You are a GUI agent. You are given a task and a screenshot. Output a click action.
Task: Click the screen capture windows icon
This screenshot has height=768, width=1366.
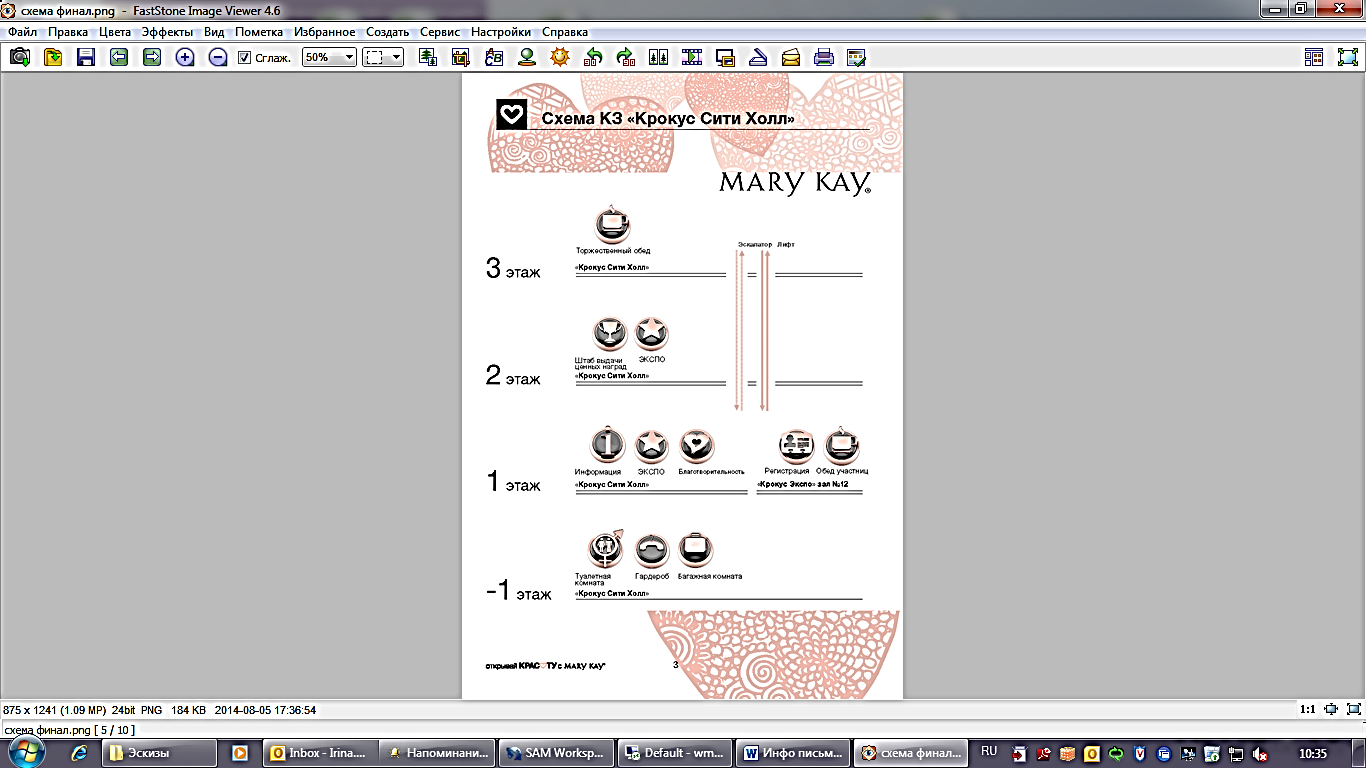725,58
